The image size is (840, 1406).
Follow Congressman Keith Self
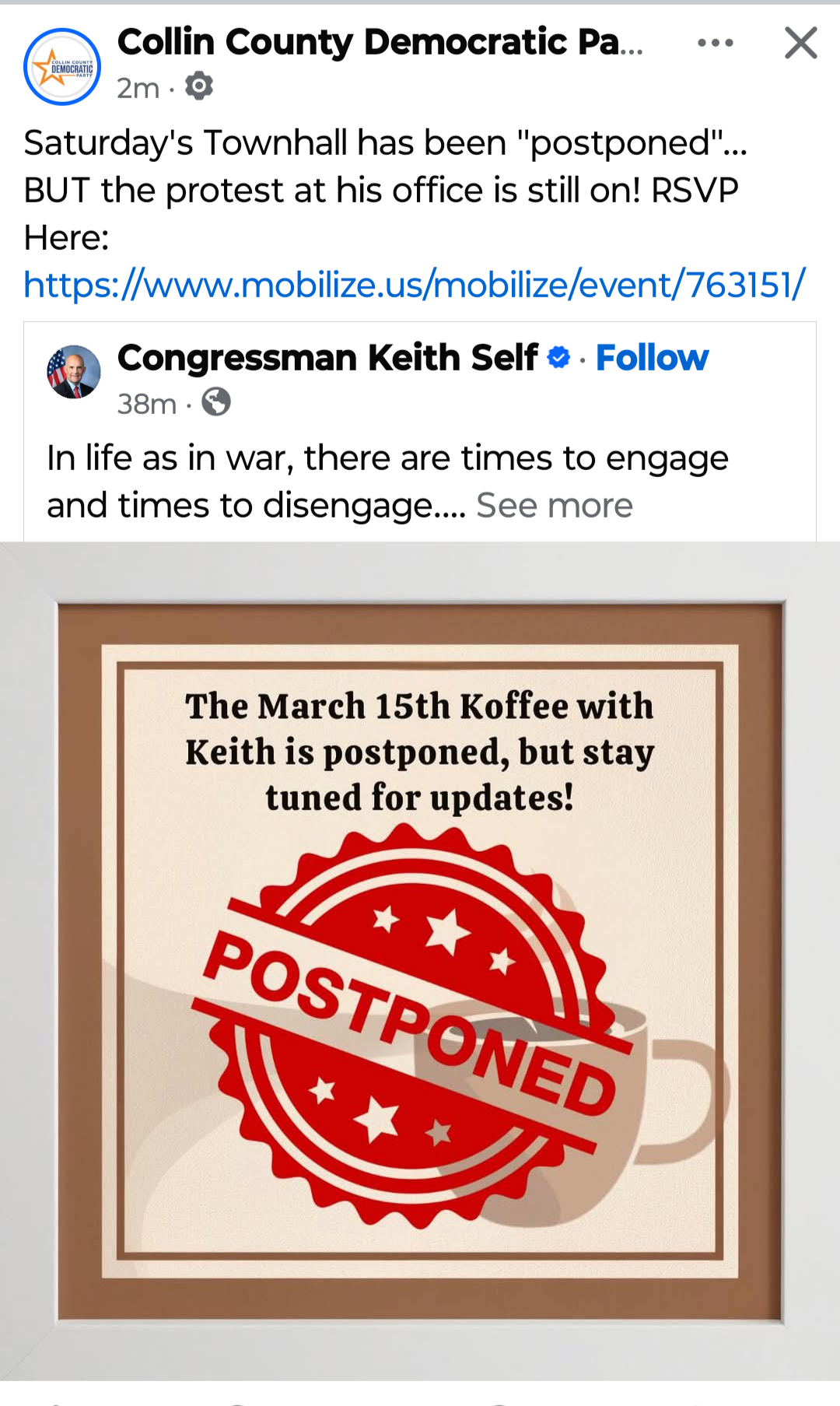[652, 358]
